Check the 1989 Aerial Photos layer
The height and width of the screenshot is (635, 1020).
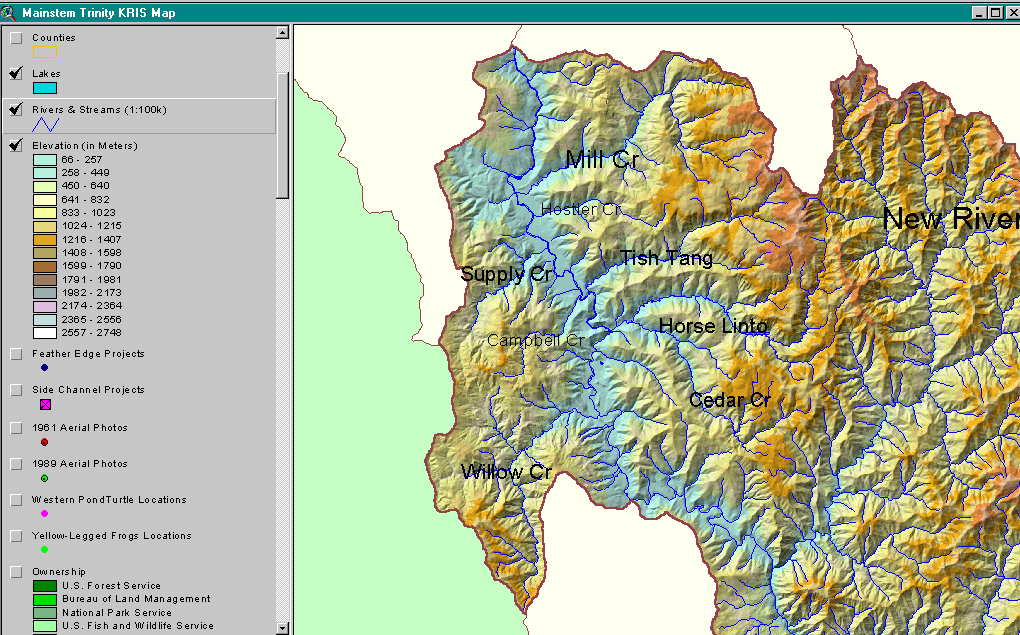[x=16, y=465]
